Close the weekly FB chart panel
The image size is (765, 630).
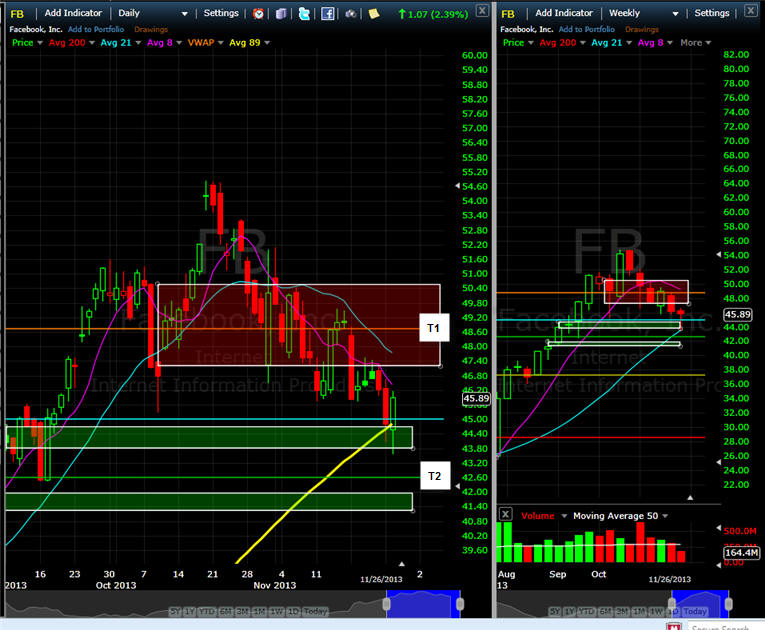[751, 10]
